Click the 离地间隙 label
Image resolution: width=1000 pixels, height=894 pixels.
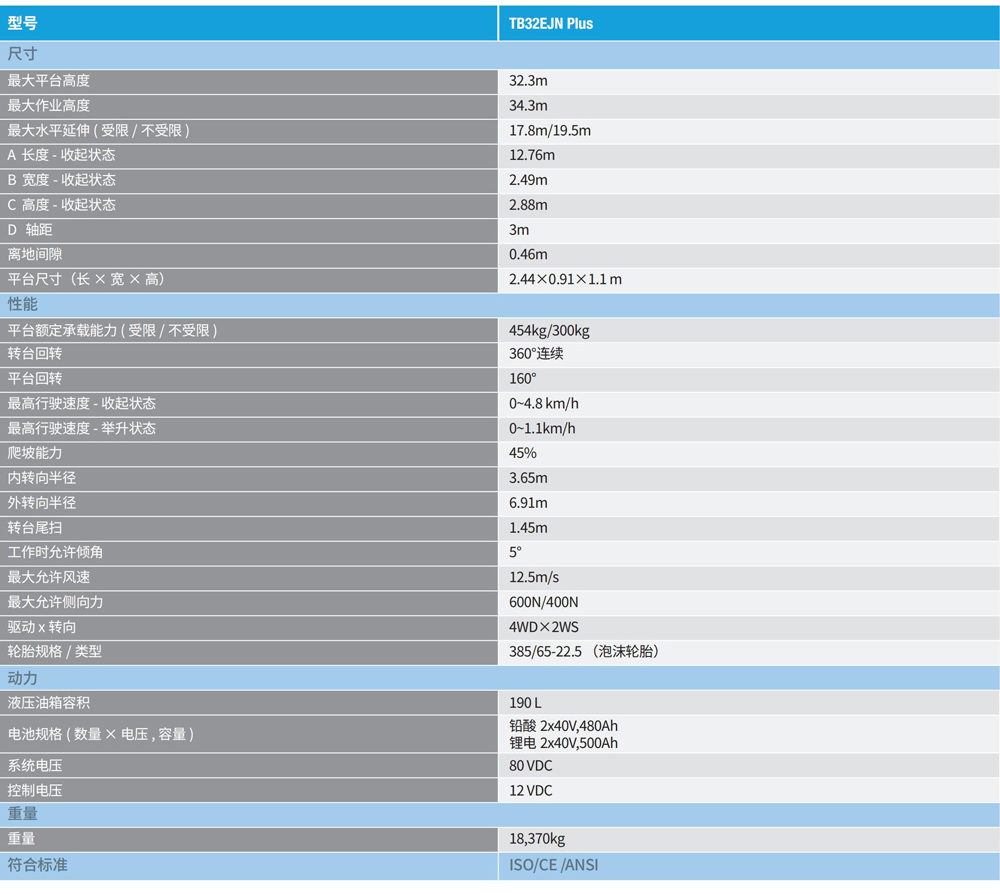point(35,254)
